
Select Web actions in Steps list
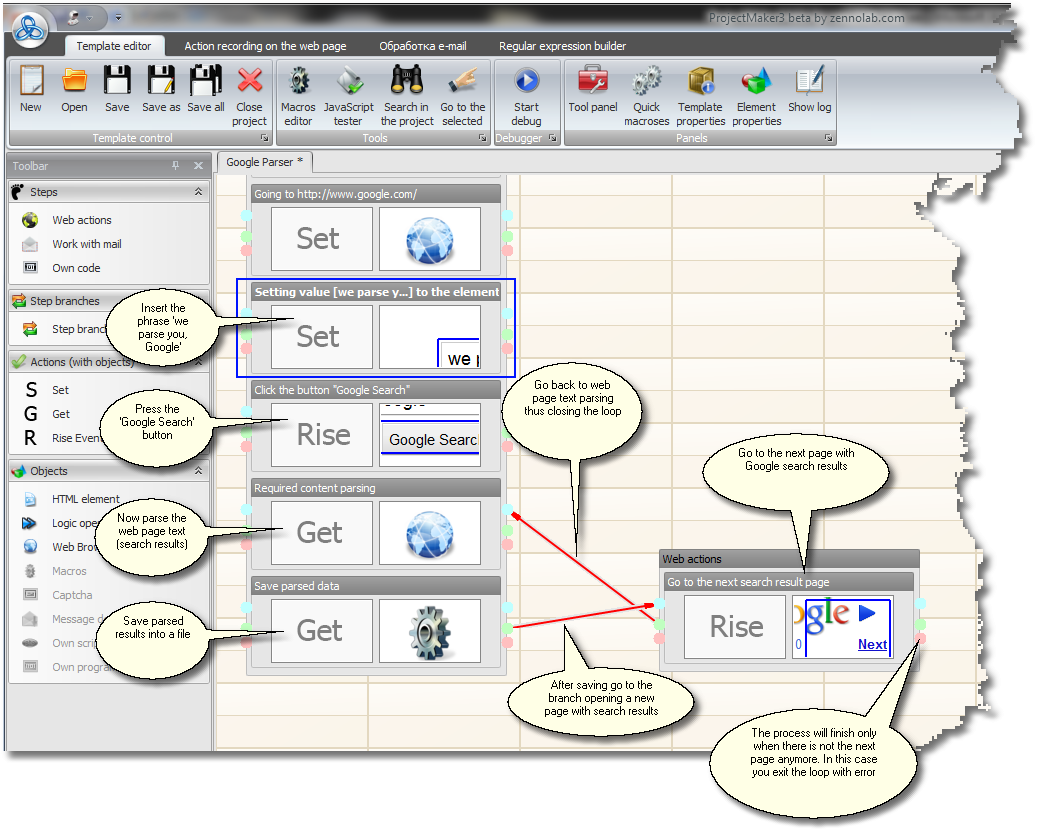pyautogui.click(x=82, y=220)
